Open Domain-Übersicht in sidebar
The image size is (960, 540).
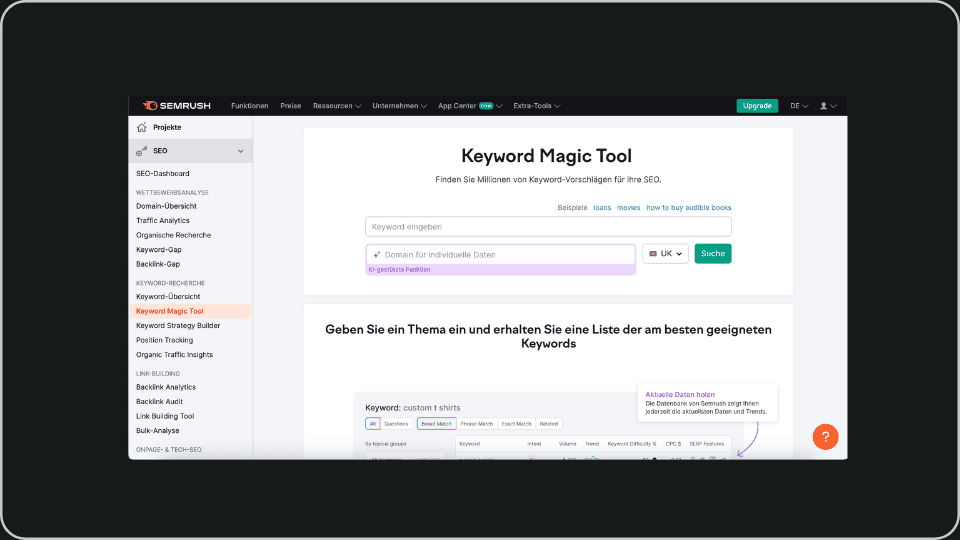tap(167, 206)
